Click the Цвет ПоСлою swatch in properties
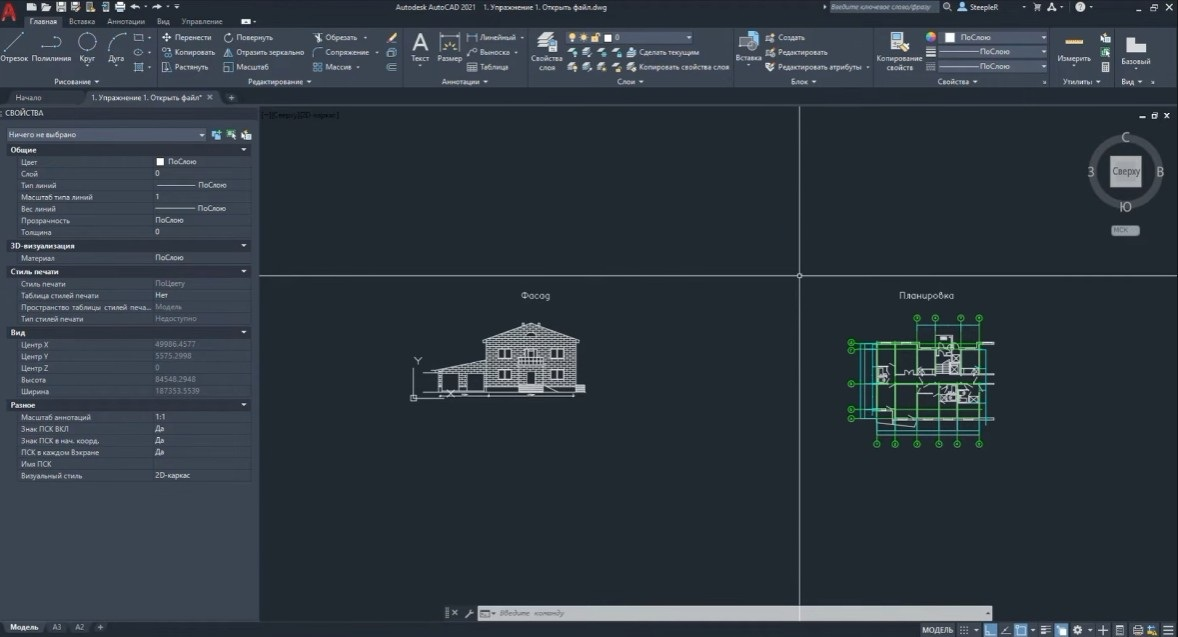The height and width of the screenshot is (637, 1178). tap(160, 162)
